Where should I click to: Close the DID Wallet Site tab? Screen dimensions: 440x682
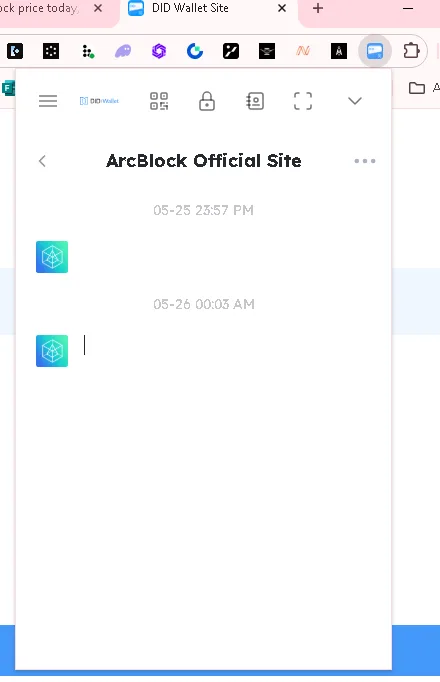click(282, 8)
